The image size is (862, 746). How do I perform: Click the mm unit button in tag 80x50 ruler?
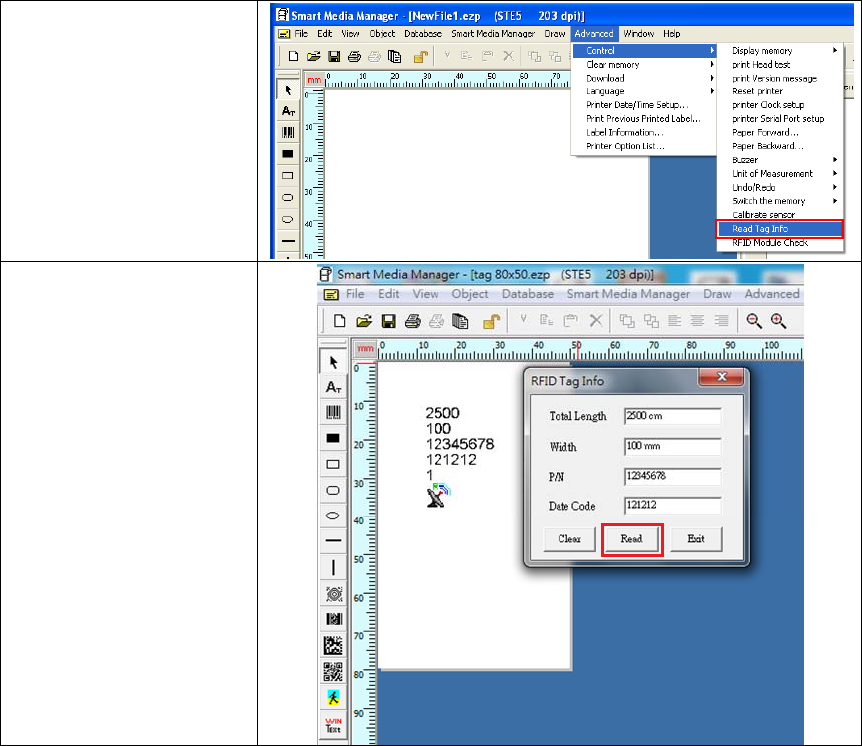(365, 349)
